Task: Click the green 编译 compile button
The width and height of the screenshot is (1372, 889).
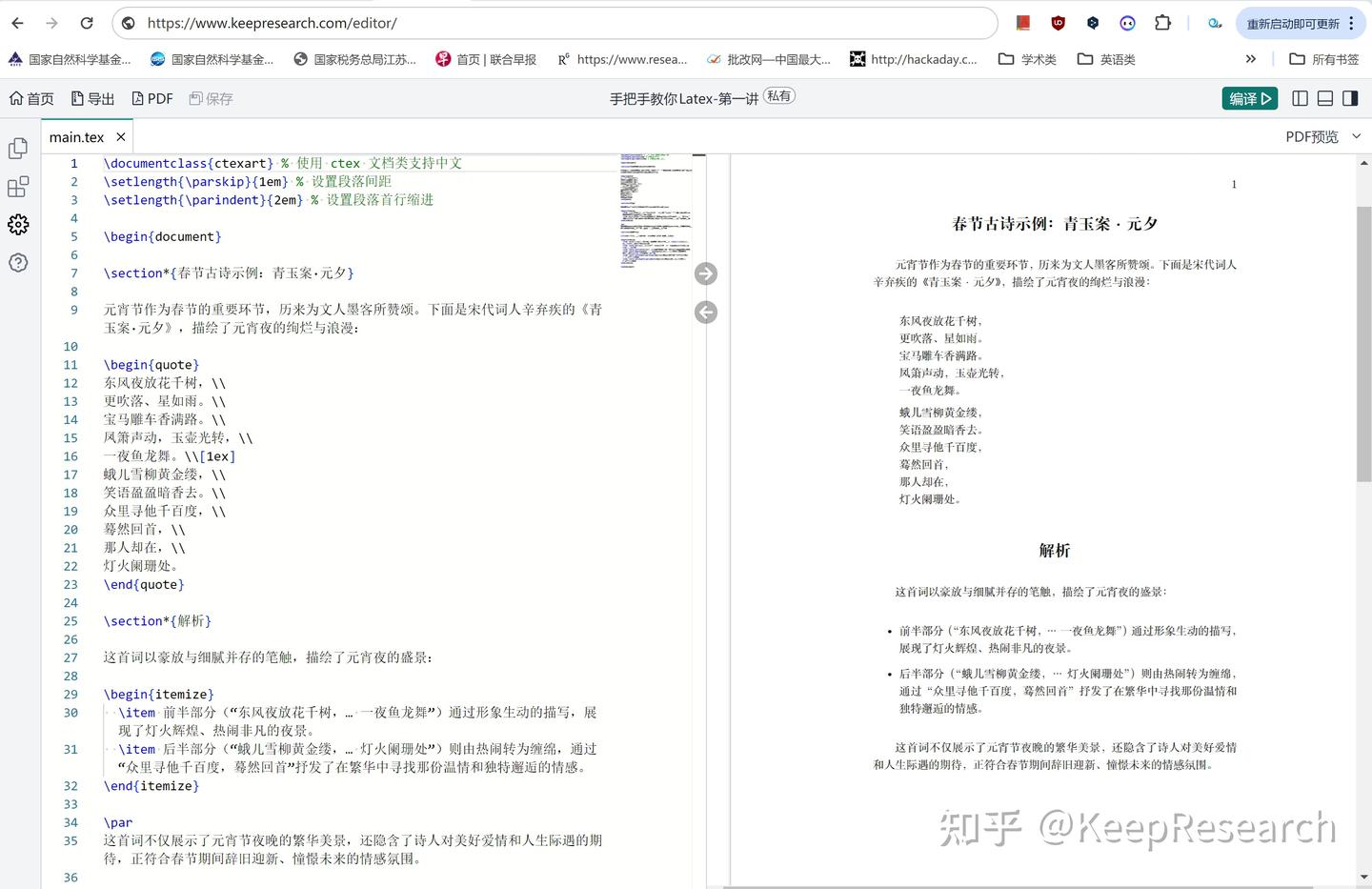Action: tap(1249, 98)
